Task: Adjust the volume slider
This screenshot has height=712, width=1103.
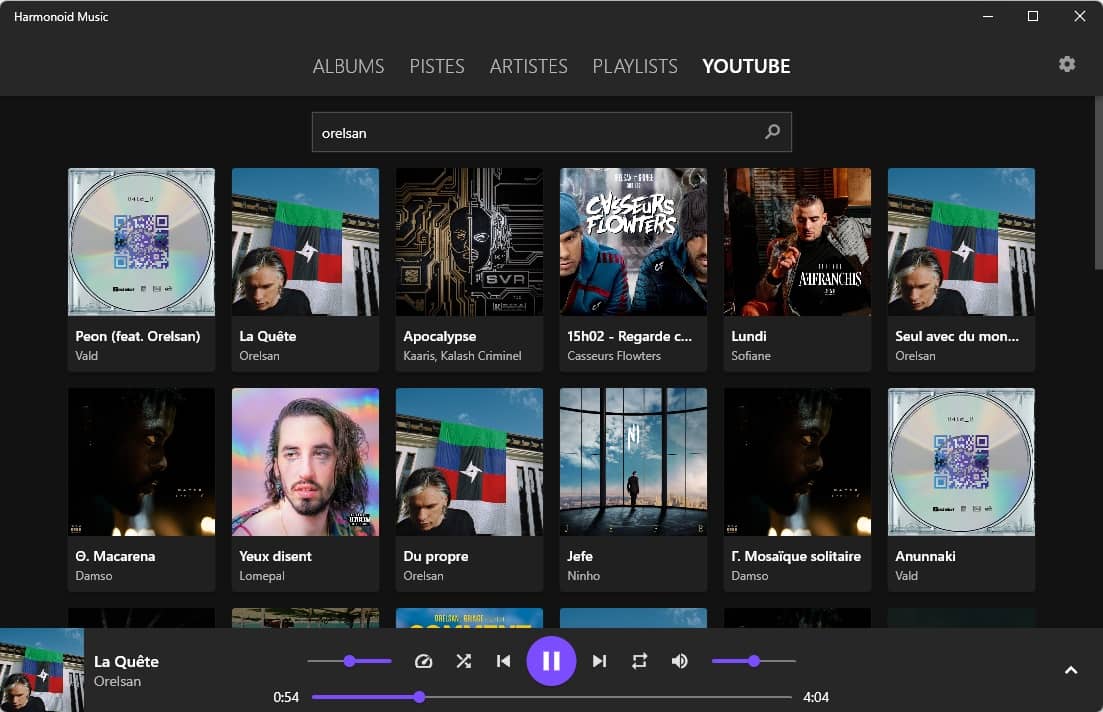Action: click(753, 661)
